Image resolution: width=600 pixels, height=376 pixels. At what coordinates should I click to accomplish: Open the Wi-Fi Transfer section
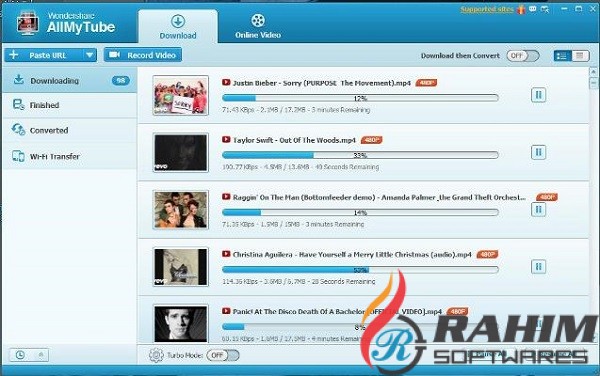[70, 156]
